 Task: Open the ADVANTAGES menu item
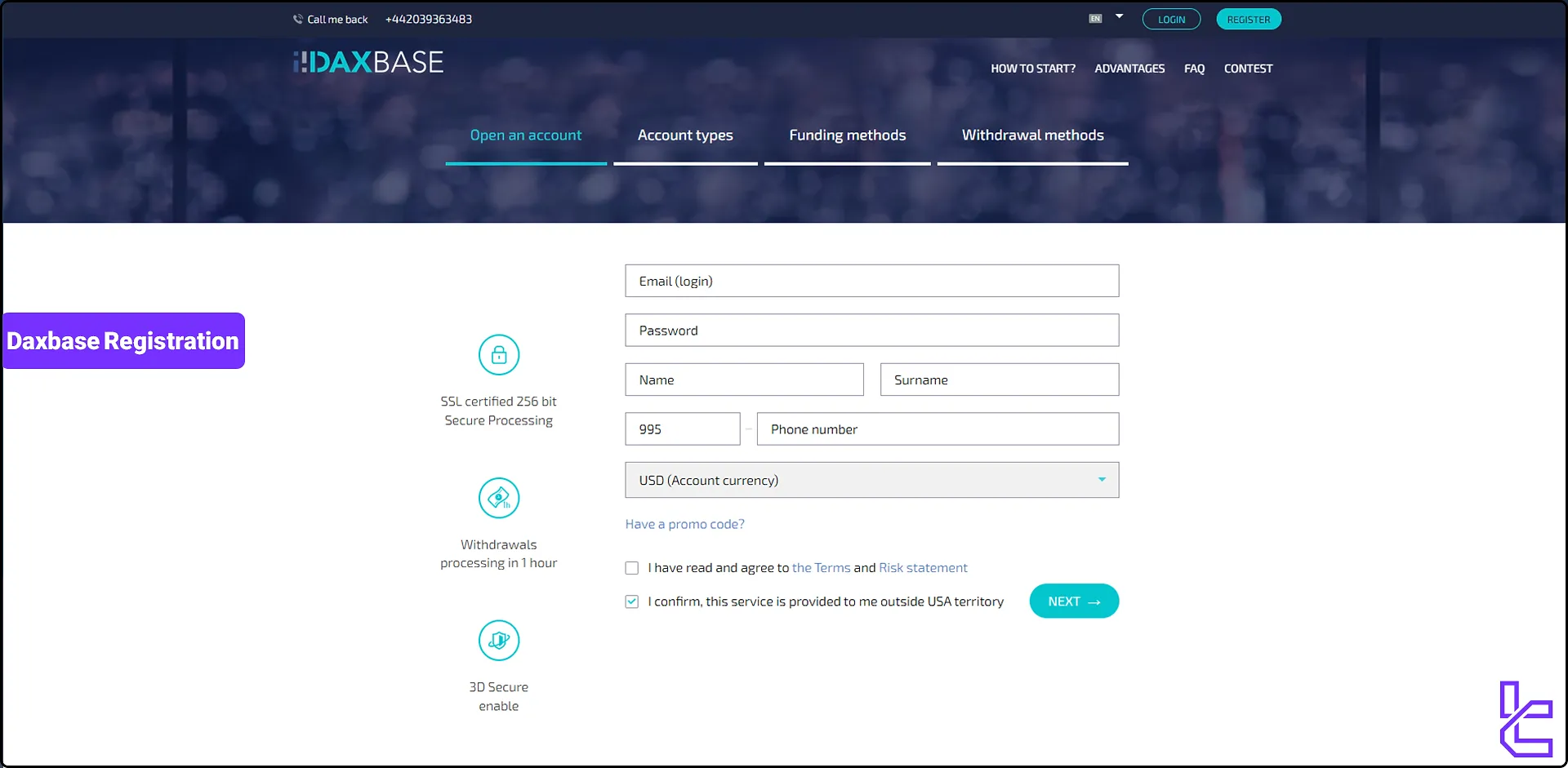click(1129, 69)
